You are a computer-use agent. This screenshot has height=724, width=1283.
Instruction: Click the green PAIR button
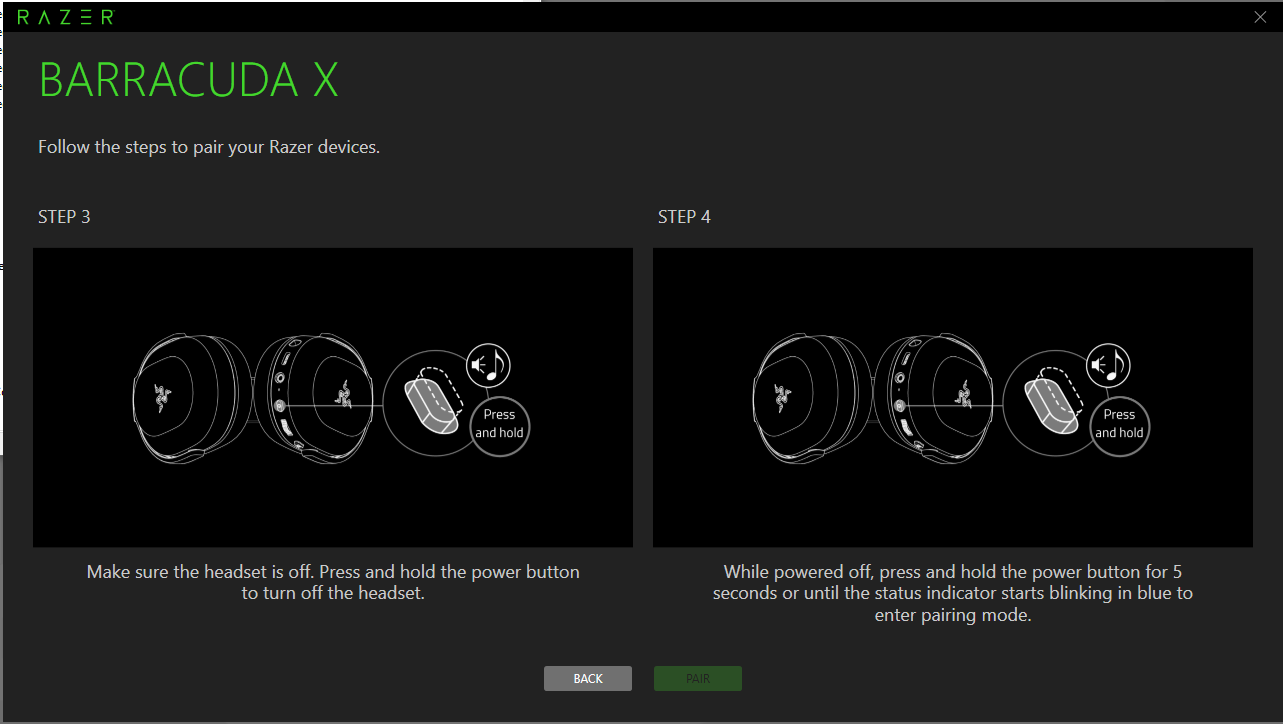(698, 678)
